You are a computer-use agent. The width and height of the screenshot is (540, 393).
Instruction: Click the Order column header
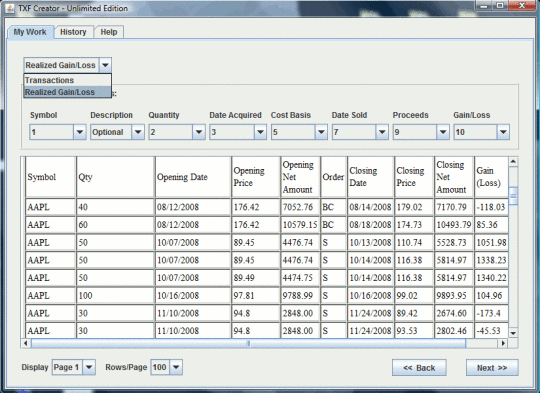pos(333,177)
